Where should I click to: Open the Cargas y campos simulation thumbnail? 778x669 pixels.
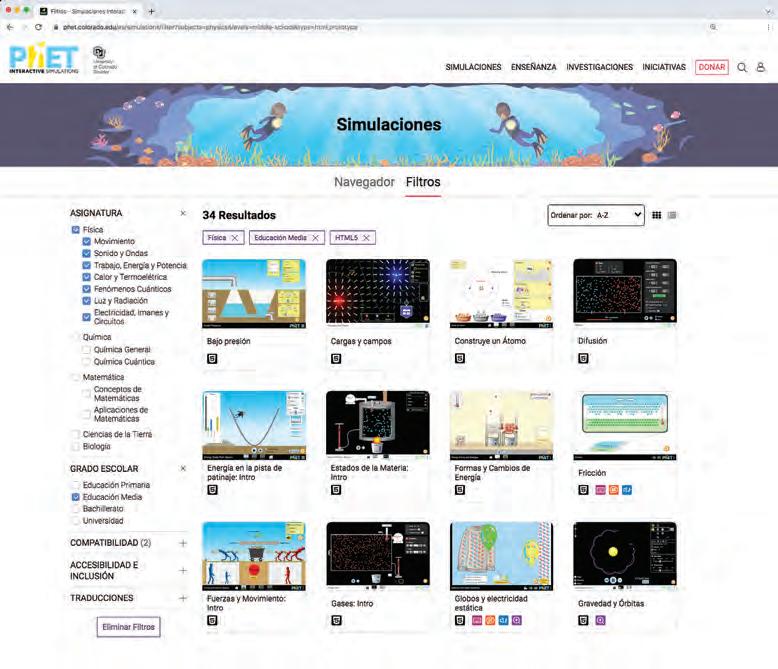(x=378, y=293)
